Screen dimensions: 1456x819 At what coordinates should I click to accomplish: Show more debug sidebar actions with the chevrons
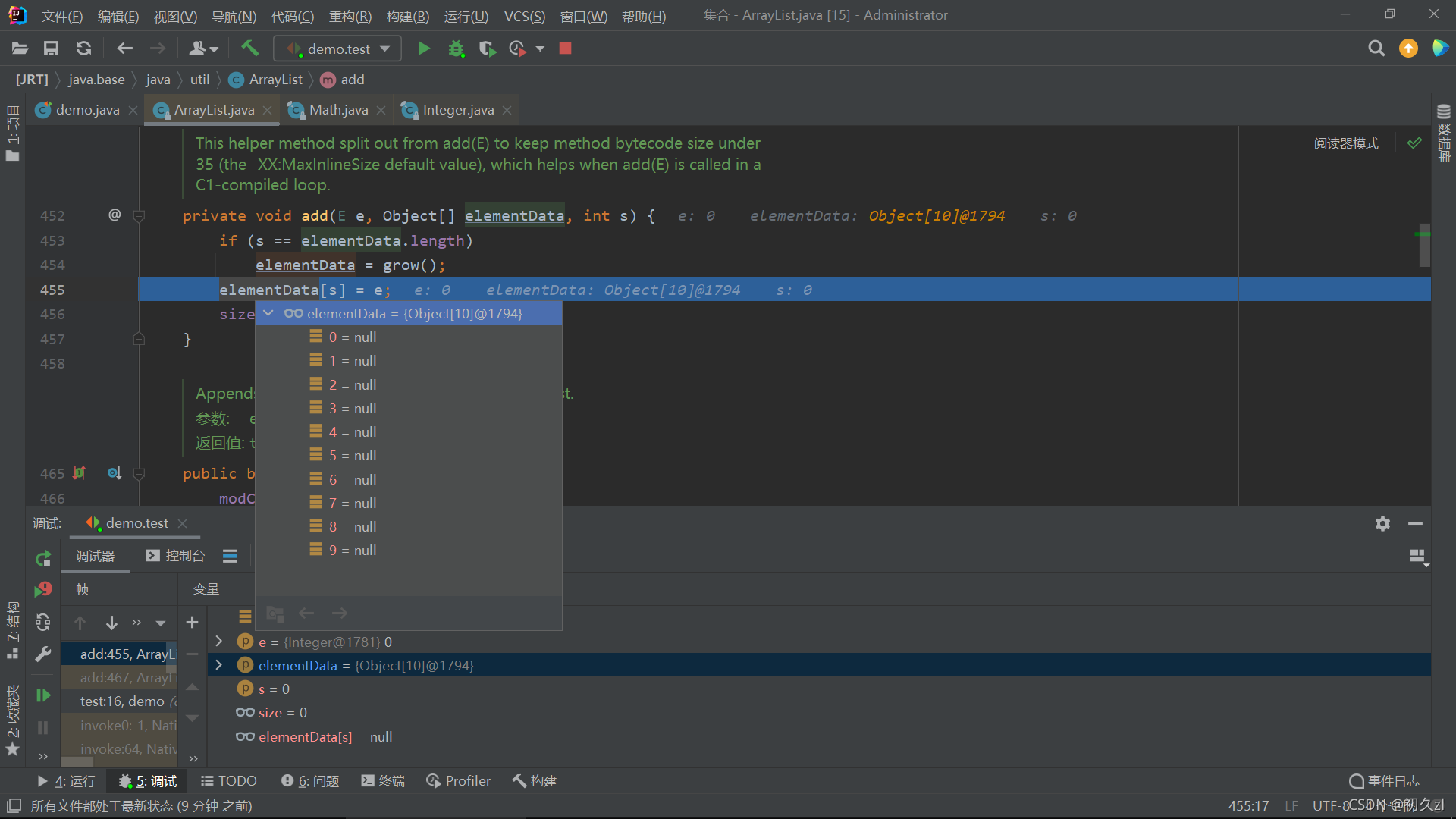tap(43, 756)
